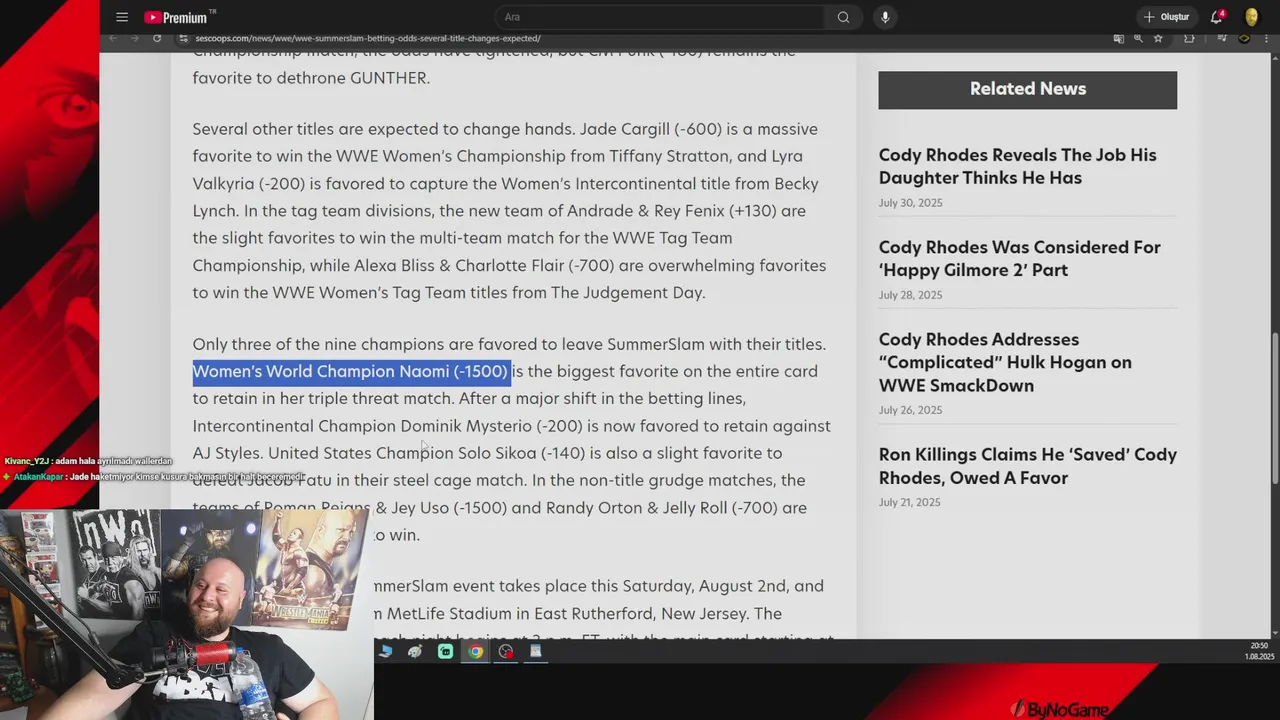Open media controls music icon
The image size is (1280, 720).
1222,38
